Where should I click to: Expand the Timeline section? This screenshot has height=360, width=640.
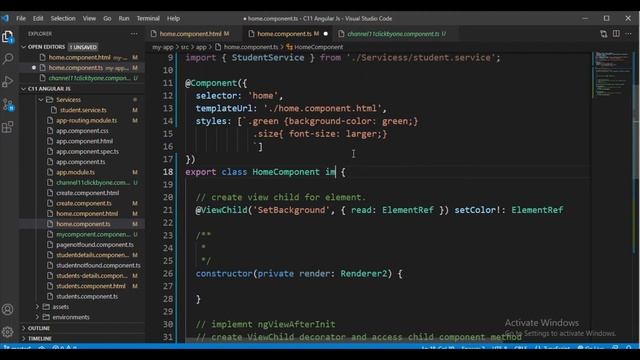click(x=40, y=338)
